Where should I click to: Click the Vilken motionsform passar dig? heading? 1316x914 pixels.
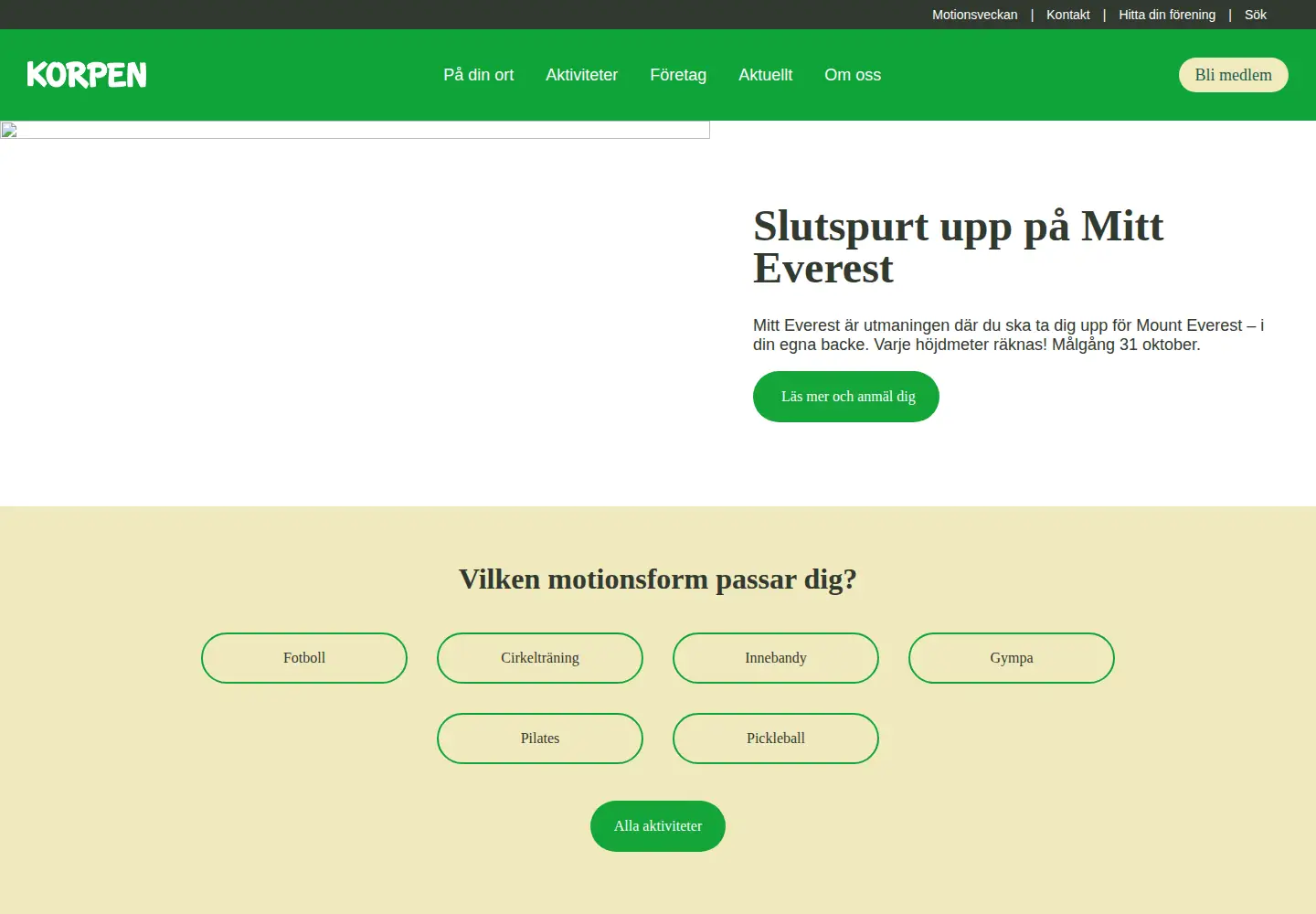[x=658, y=579]
